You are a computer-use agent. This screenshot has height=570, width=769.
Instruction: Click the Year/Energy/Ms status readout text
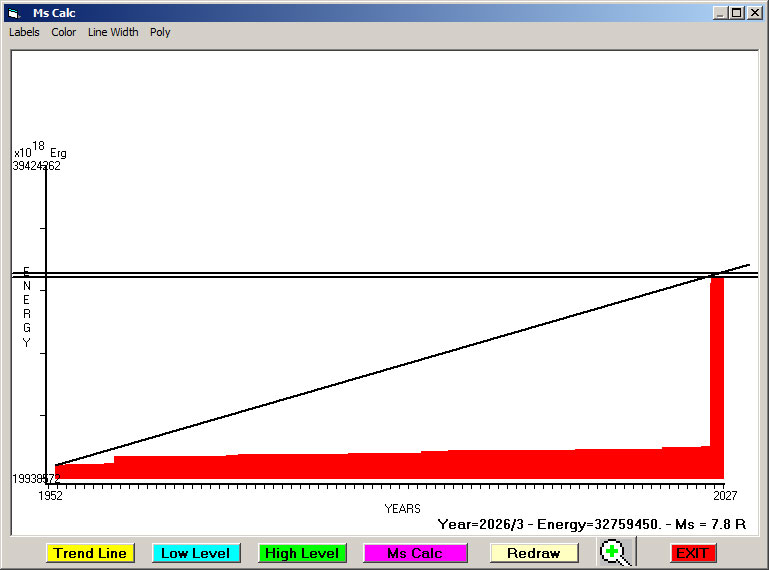tap(596, 523)
